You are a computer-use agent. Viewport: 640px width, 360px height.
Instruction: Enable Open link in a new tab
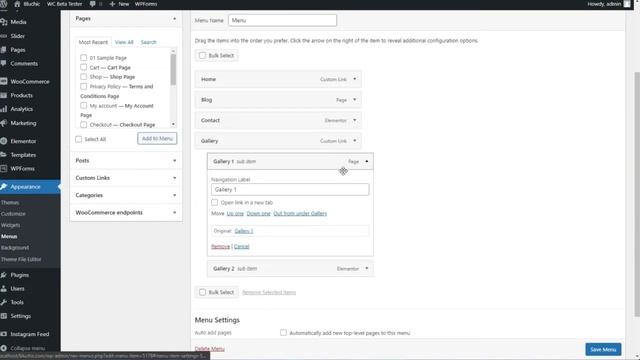point(215,202)
